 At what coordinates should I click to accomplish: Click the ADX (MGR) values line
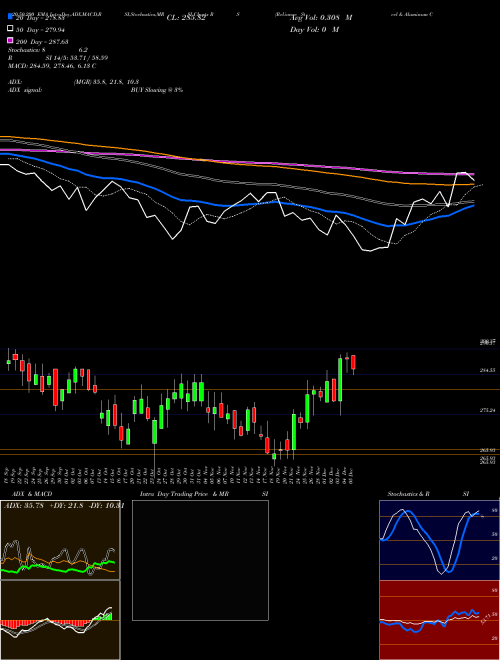click(74, 82)
